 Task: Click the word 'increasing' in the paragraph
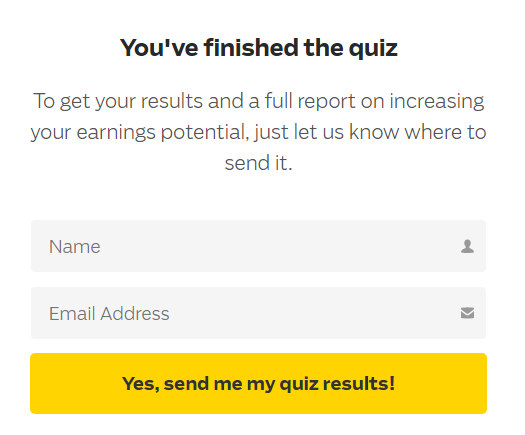(x=437, y=101)
